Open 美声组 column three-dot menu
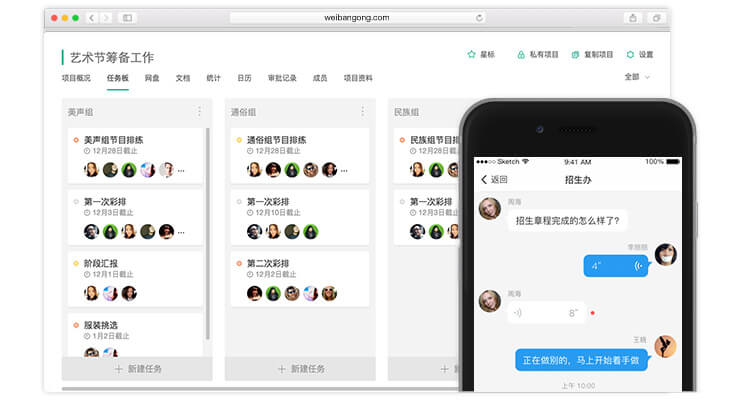The width and height of the screenshot is (750, 400). tap(199, 112)
